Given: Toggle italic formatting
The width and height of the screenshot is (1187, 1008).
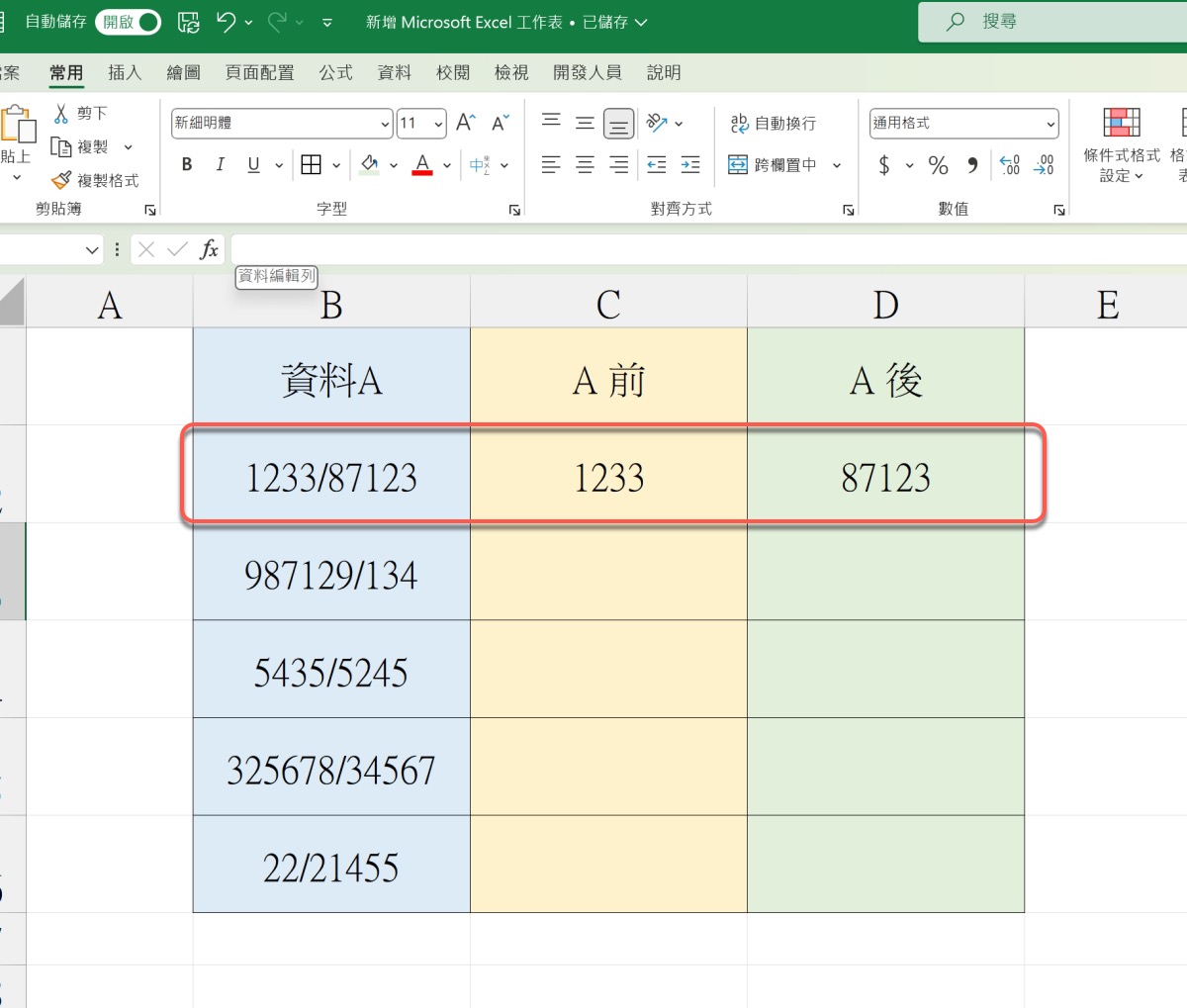Looking at the screenshot, I should click(220, 165).
